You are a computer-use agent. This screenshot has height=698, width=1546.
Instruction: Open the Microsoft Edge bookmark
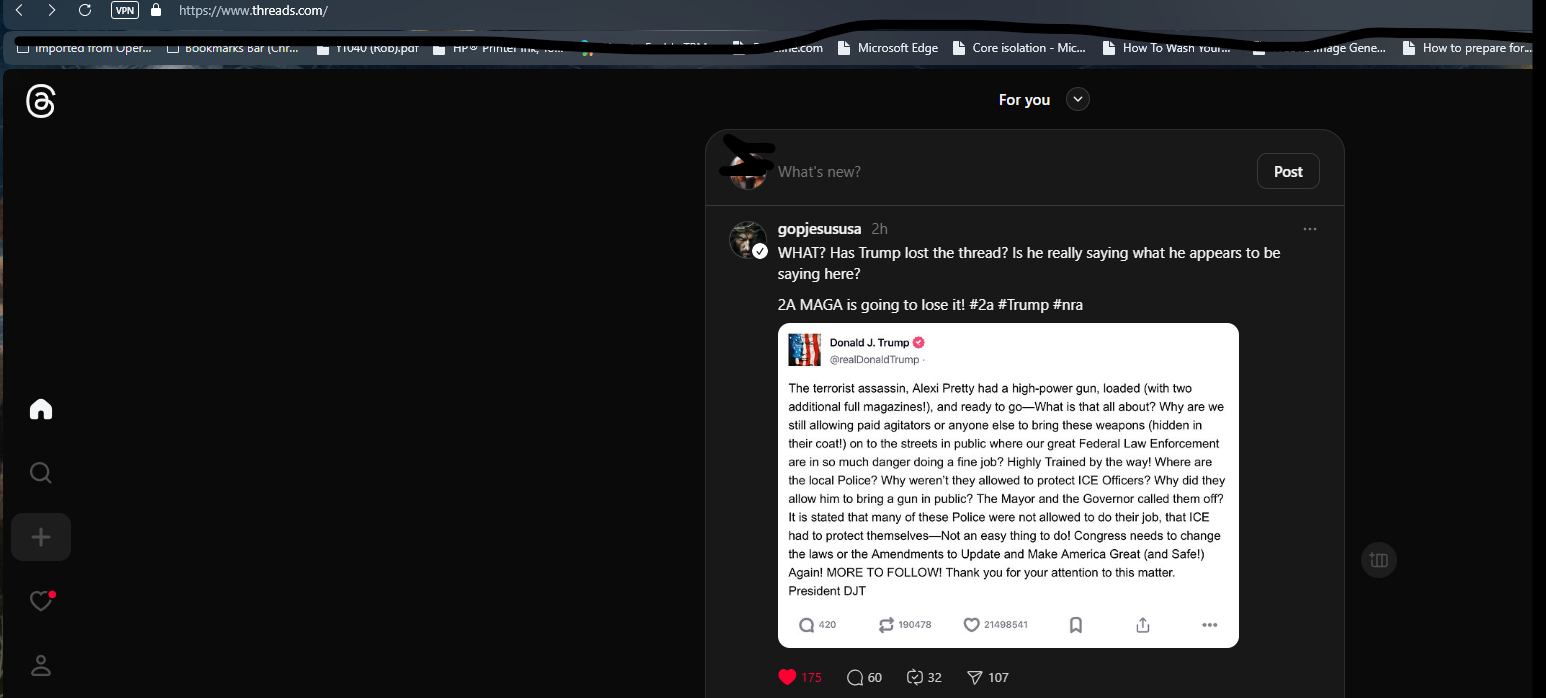point(888,47)
